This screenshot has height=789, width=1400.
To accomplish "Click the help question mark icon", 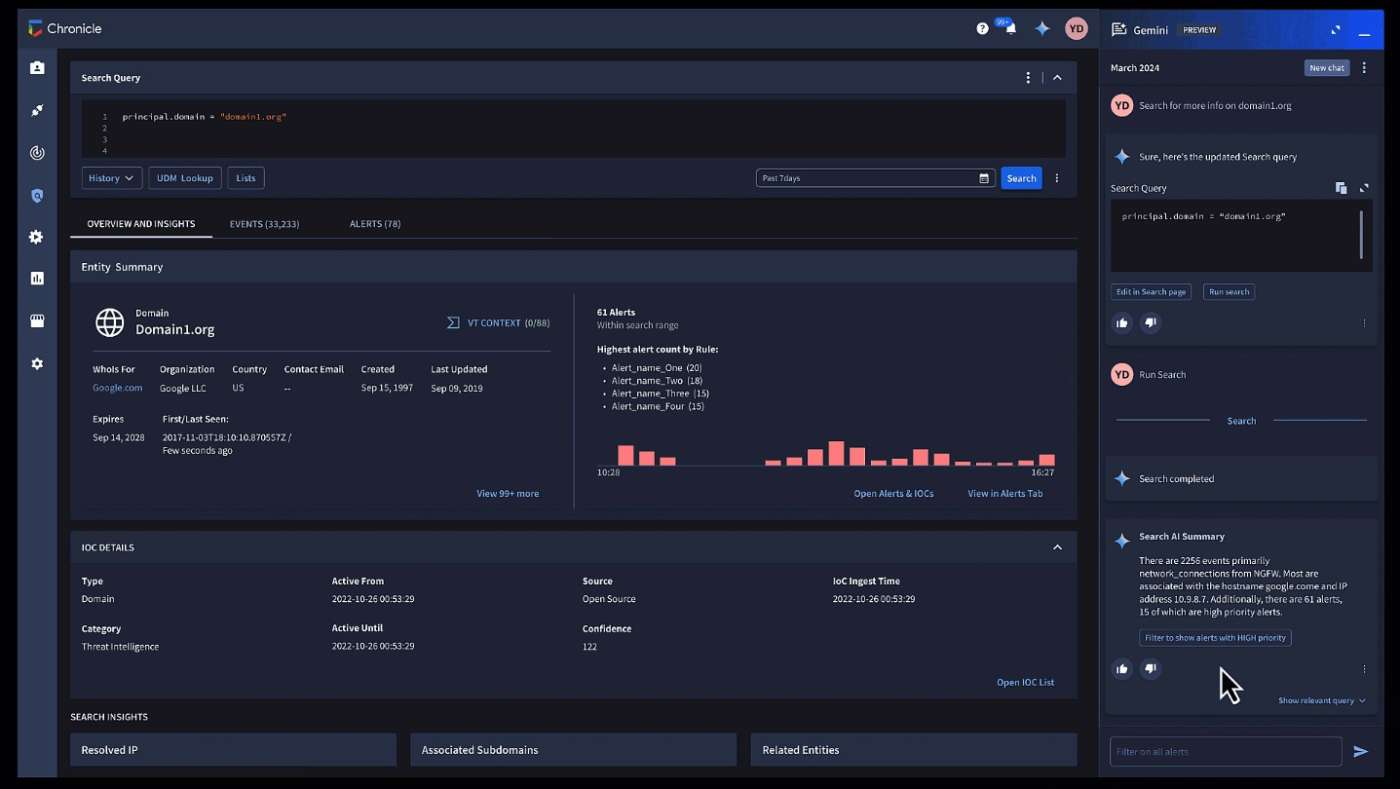I will (x=982, y=29).
